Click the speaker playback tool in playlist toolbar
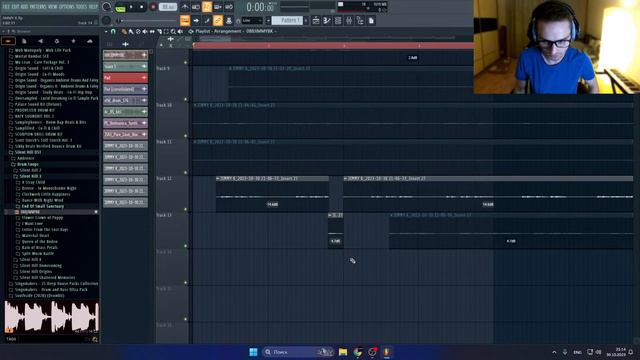The height and width of the screenshot is (360, 640). point(180,31)
